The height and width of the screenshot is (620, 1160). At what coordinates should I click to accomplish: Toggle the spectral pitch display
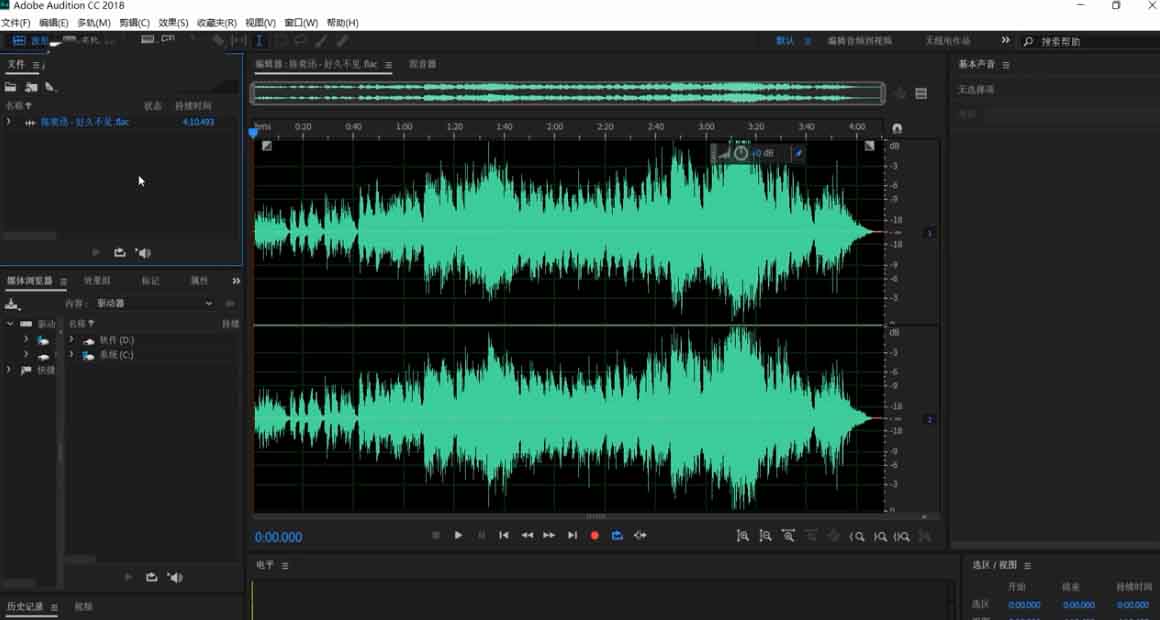(169, 40)
